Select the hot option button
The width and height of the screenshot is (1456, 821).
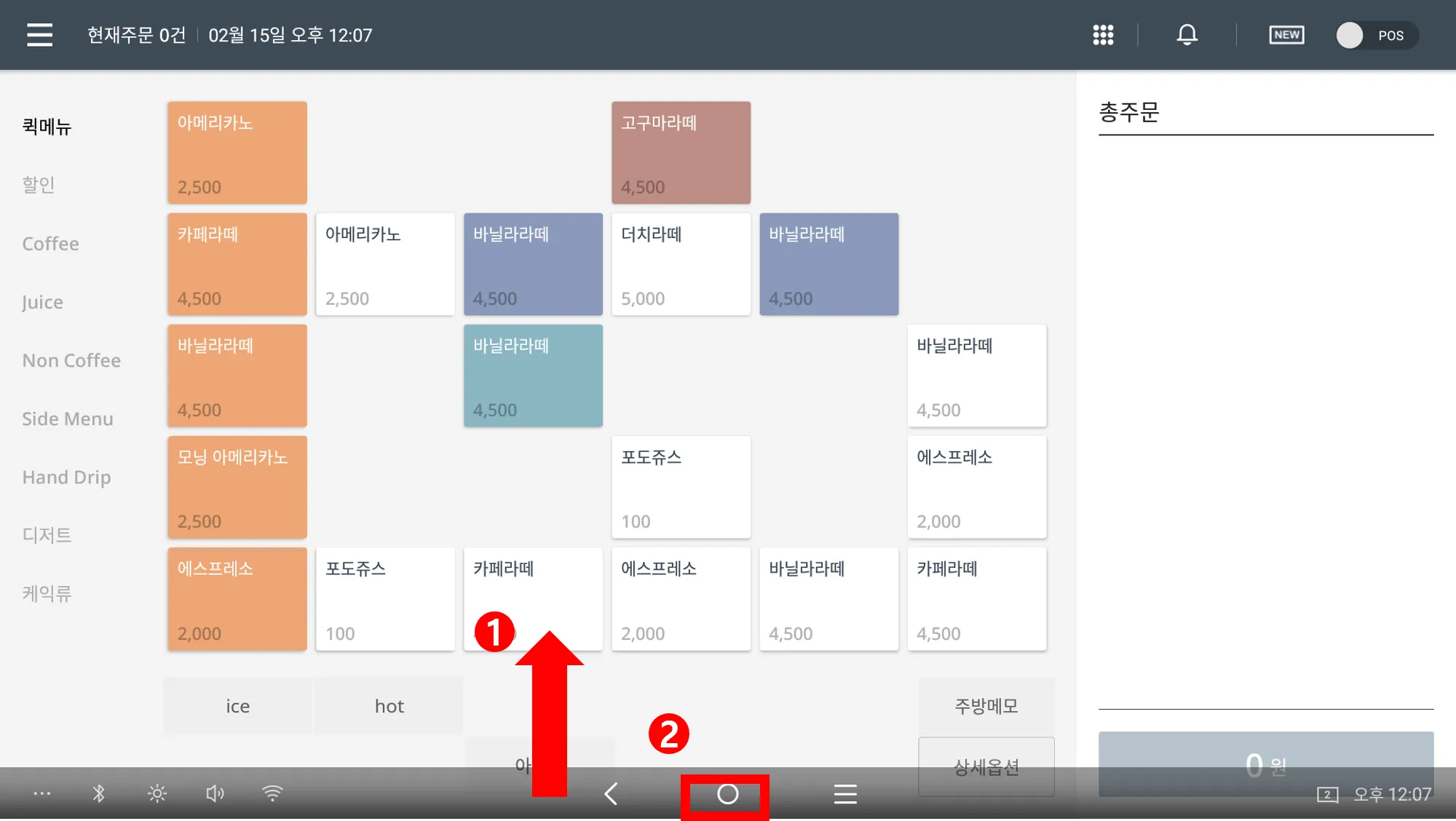click(x=389, y=706)
